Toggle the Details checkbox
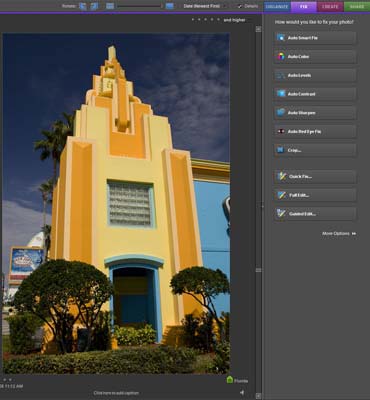The width and height of the screenshot is (370, 400). 239,6
